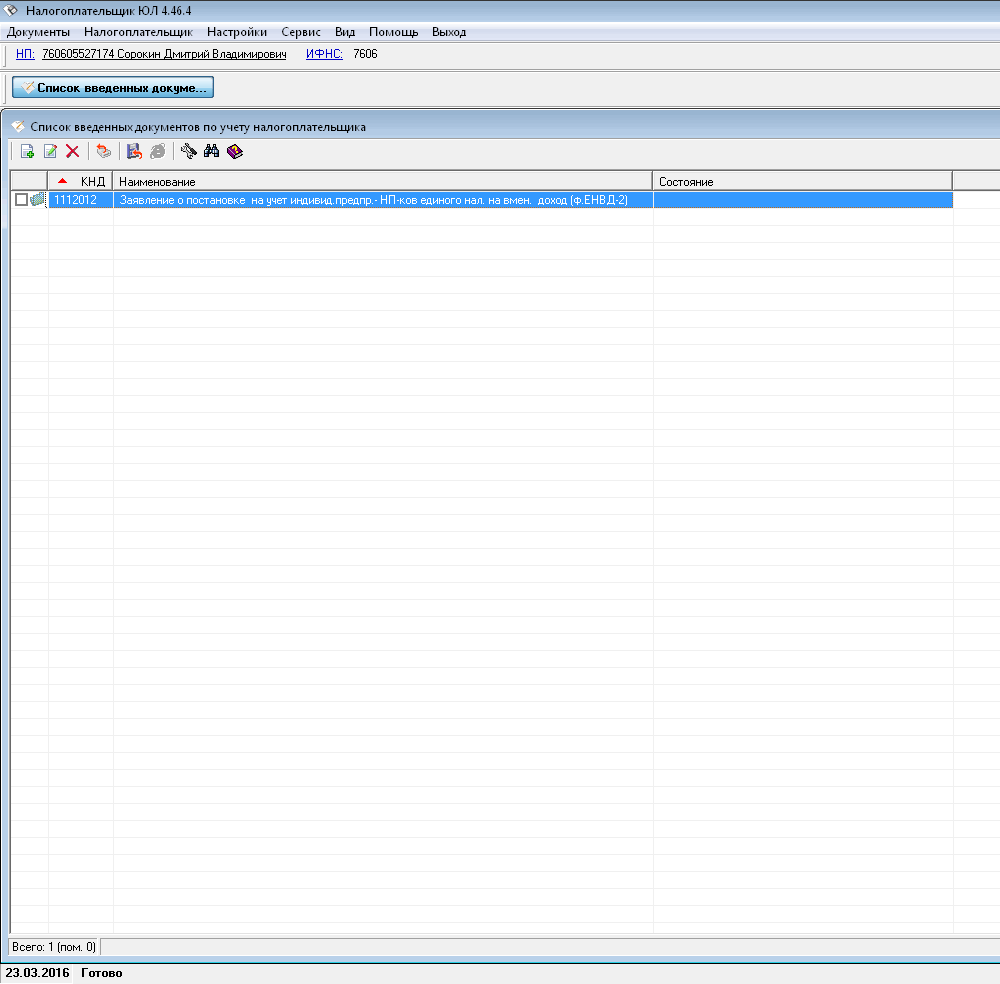This screenshot has height=984, width=1000.
Task: Click the Состояние column header
Action: coord(802,181)
